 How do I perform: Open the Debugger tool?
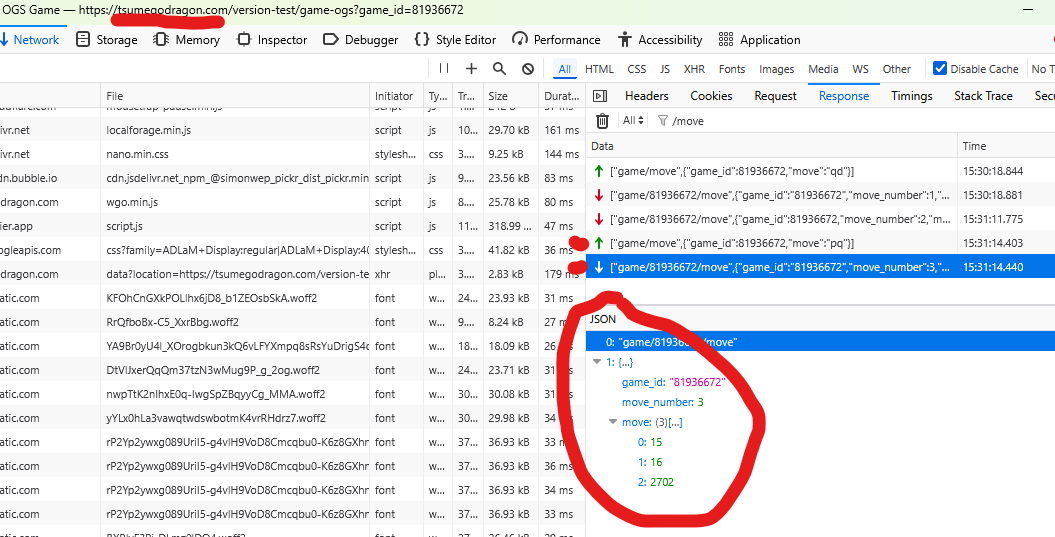[360, 40]
